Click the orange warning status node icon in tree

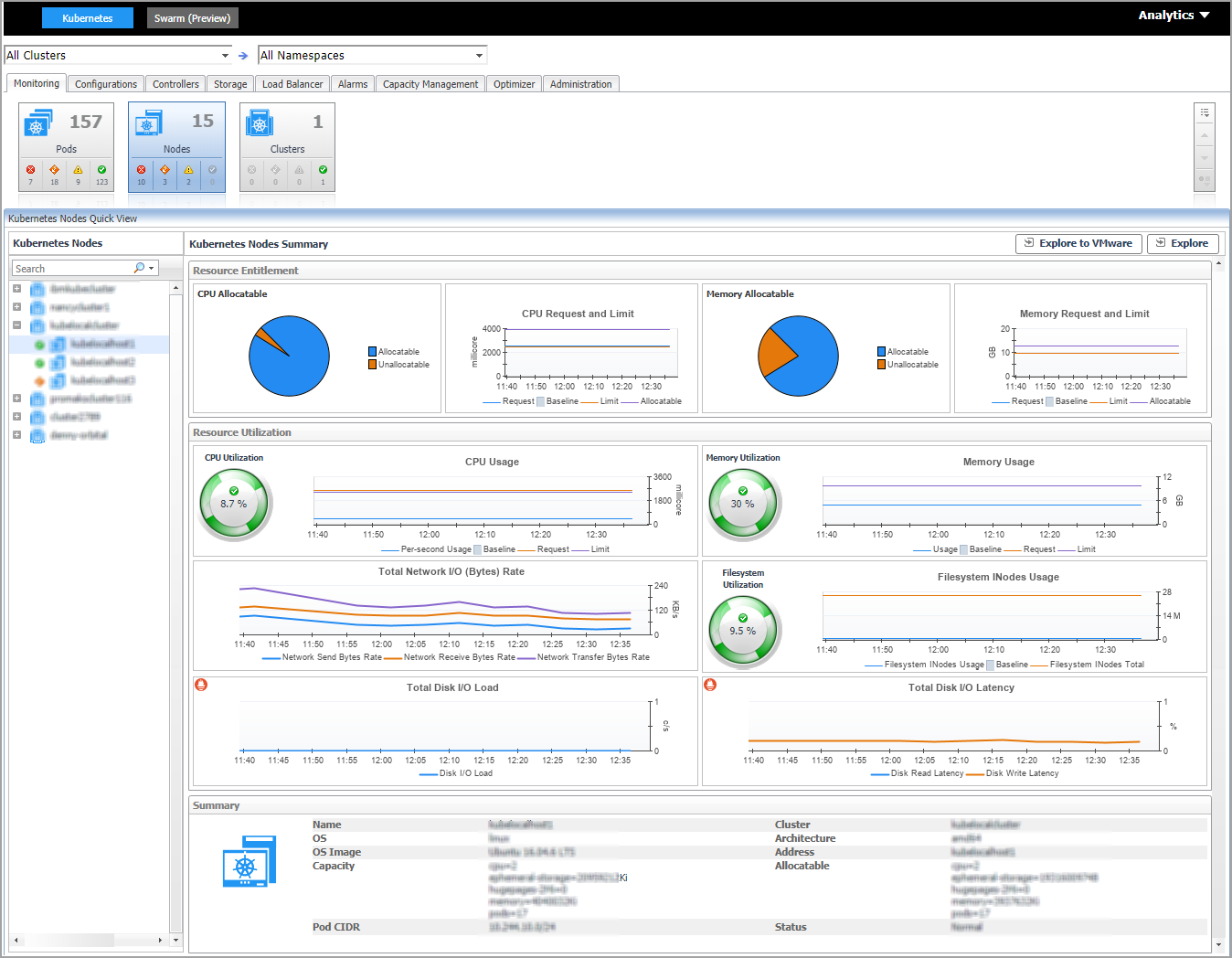[39, 381]
